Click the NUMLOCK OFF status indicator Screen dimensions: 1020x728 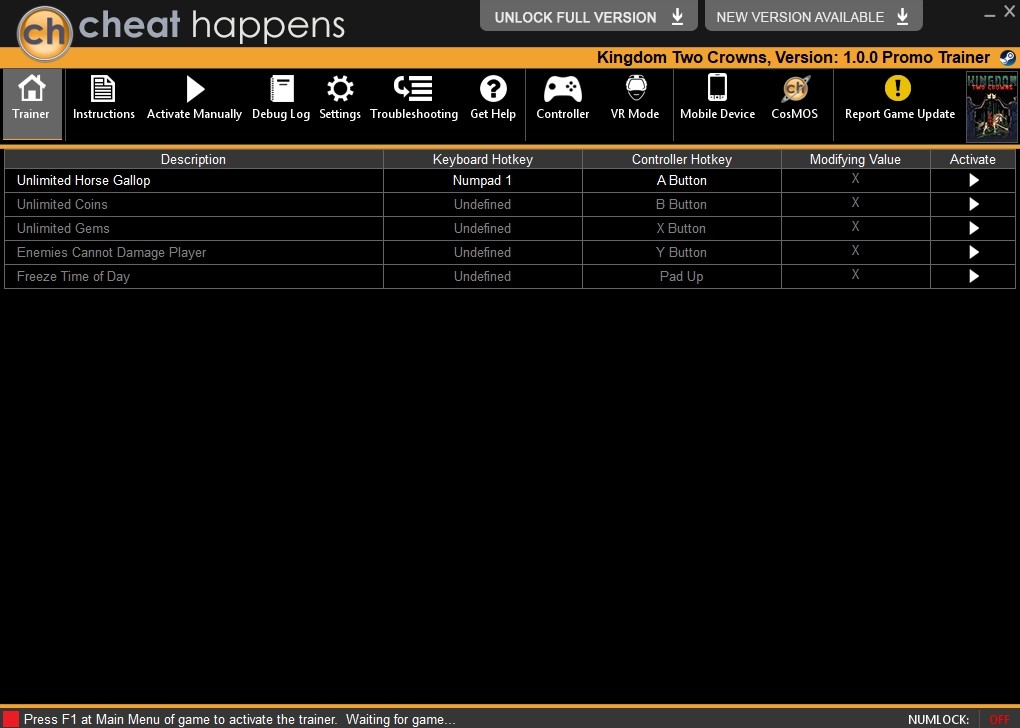pos(960,720)
